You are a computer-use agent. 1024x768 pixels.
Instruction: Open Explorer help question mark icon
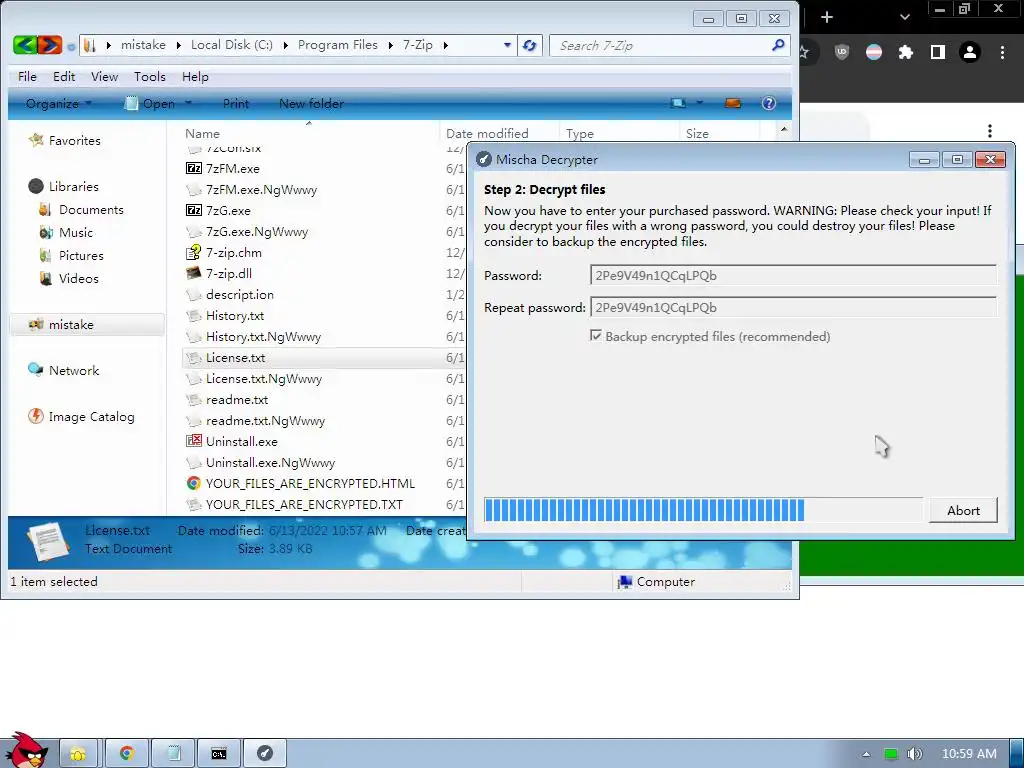tap(769, 103)
